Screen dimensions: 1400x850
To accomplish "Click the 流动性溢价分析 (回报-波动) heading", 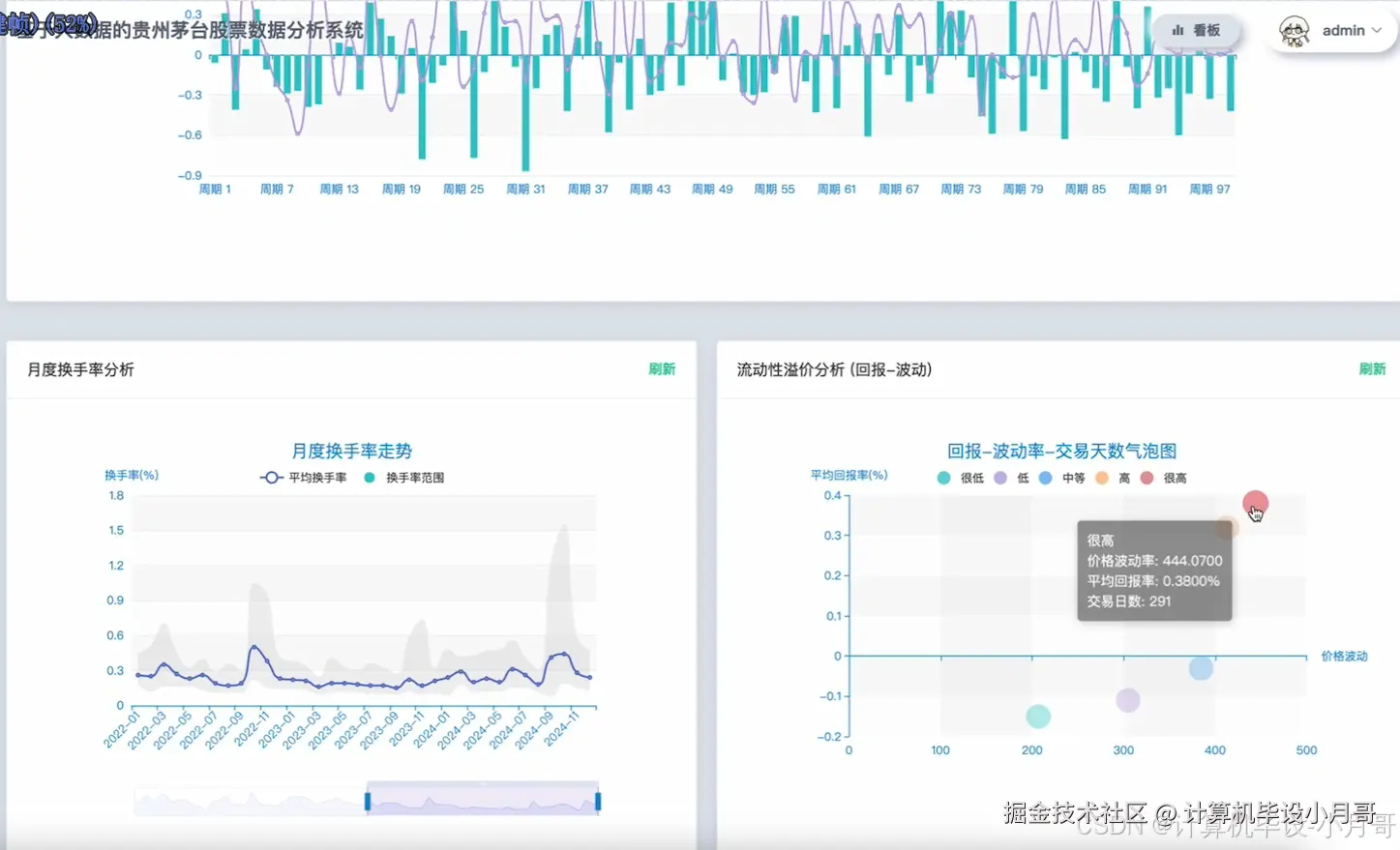I will tap(835, 369).
